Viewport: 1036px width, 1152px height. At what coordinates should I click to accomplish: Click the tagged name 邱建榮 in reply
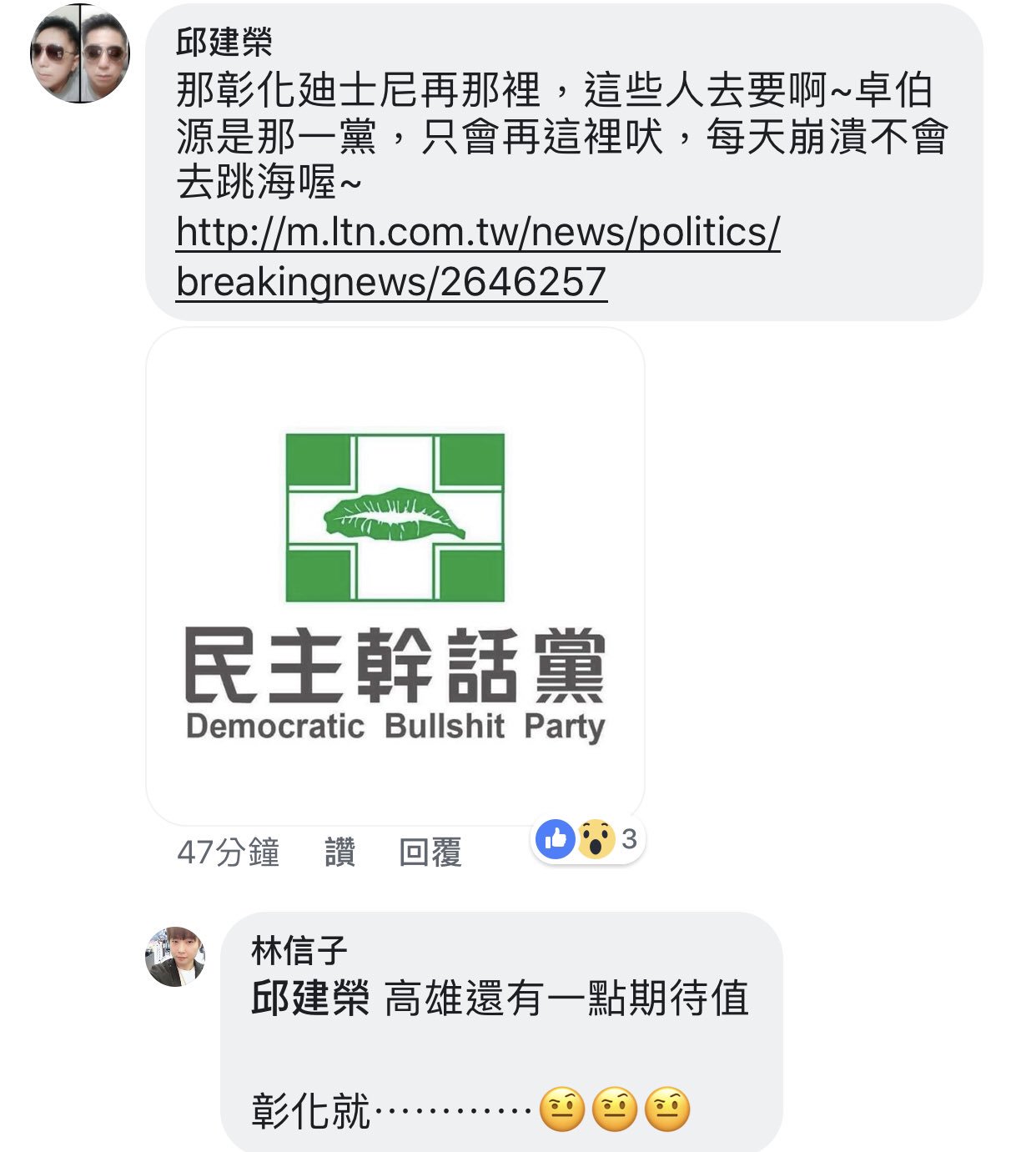click(x=310, y=999)
